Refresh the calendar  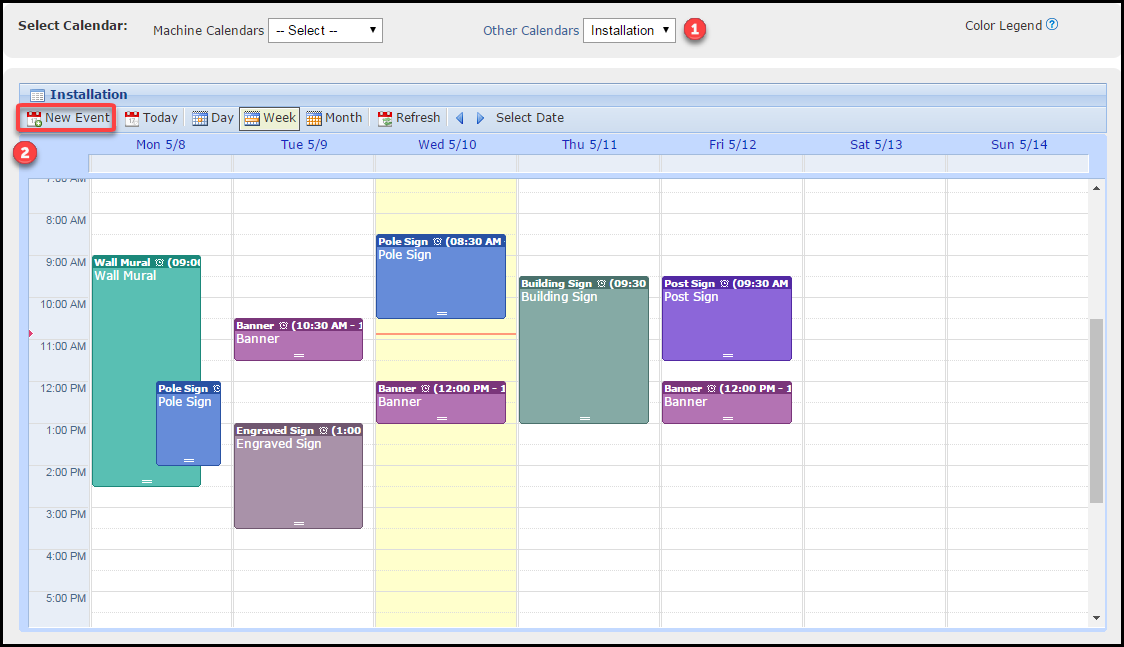(409, 118)
